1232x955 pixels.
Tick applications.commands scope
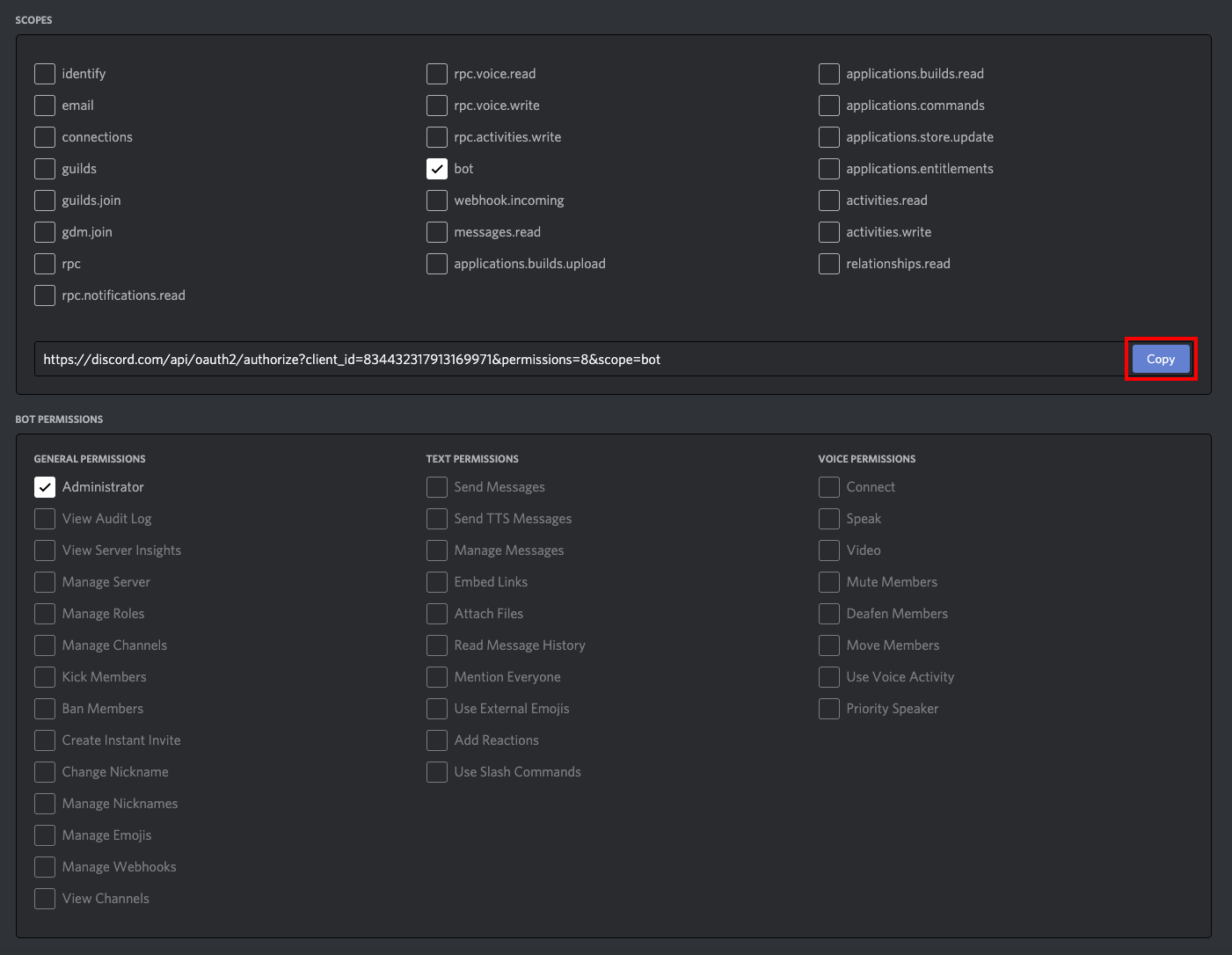(x=829, y=106)
